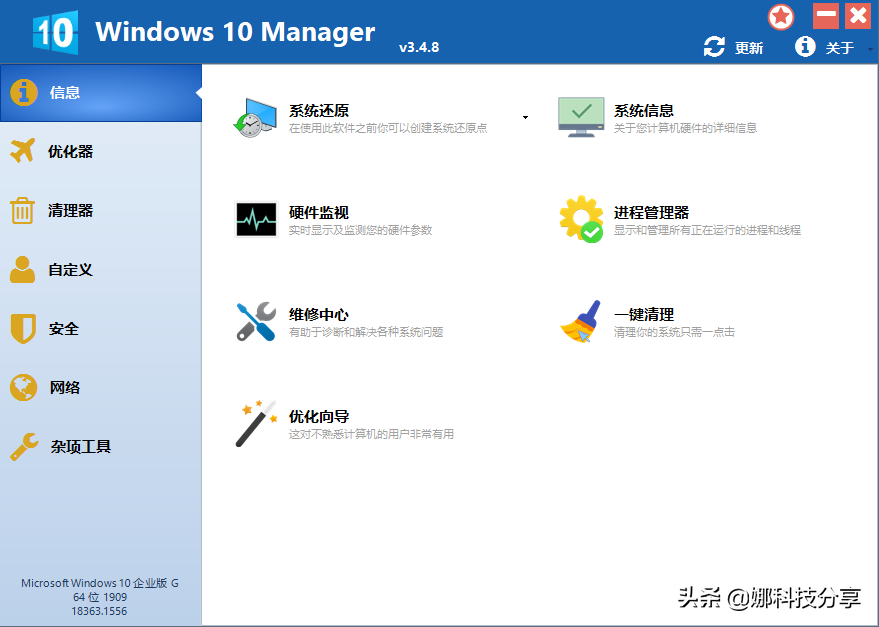The width and height of the screenshot is (879, 627).
Task: Click description text 有助于诊断和解决各种系统问题
Action: [x=366, y=333]
